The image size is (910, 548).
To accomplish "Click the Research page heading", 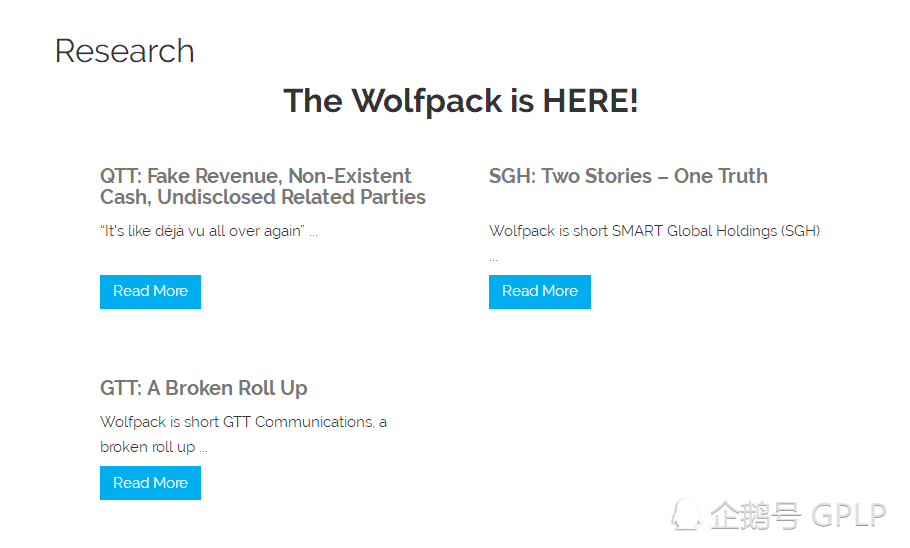I will click(x=124, y=51).
